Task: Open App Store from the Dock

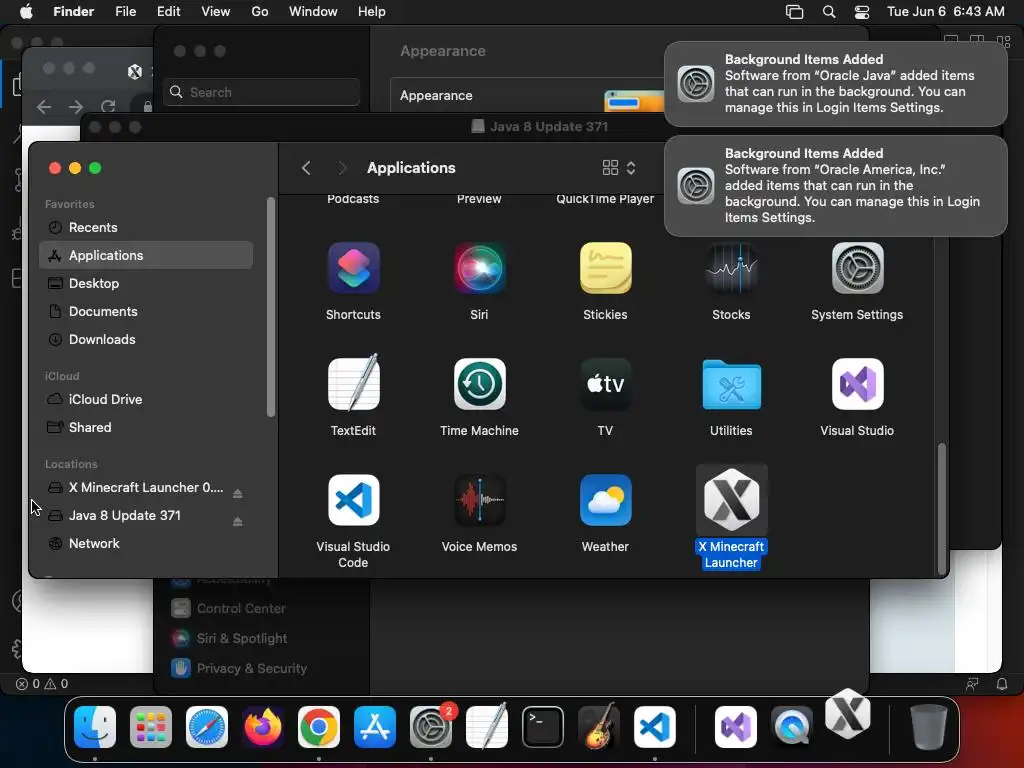Action: 375,727
